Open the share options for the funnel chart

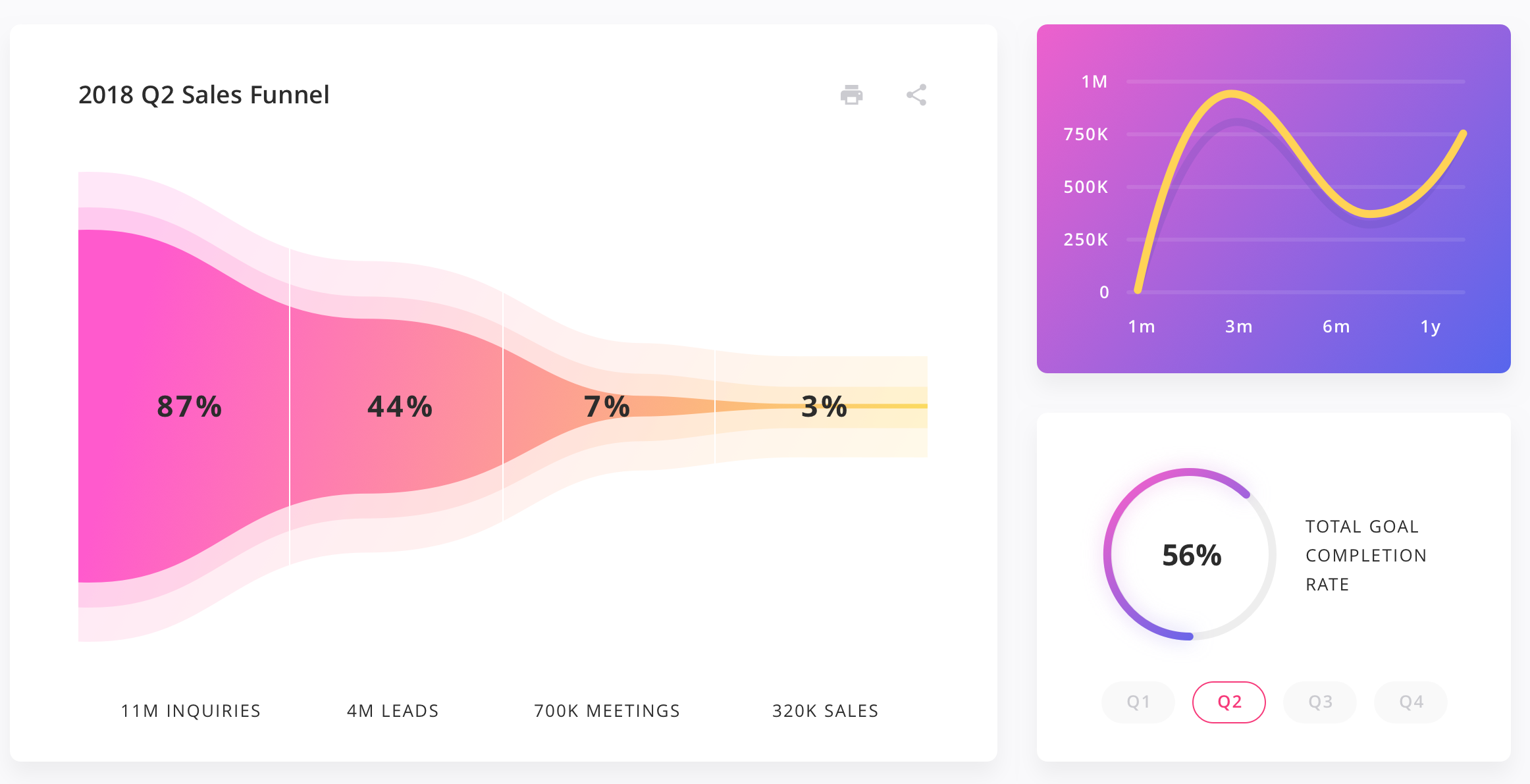click(x=916, y=95)
